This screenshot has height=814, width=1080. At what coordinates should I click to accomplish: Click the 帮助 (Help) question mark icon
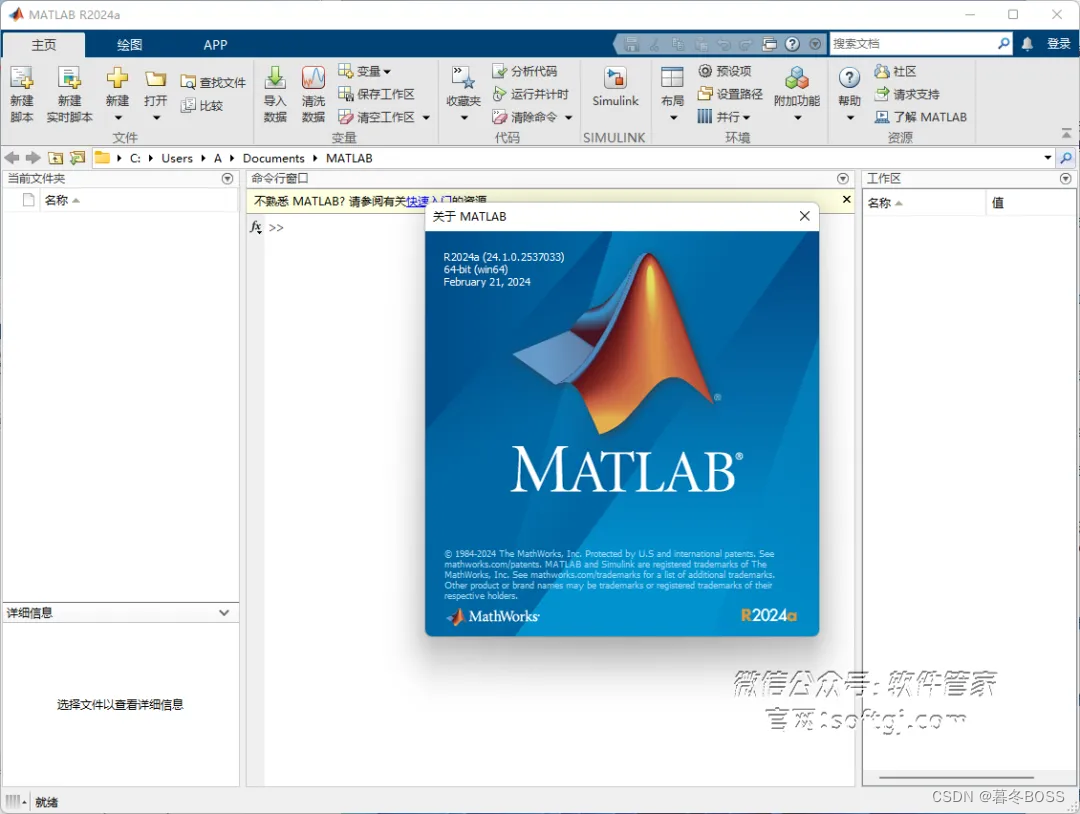[x=849, y=78]
